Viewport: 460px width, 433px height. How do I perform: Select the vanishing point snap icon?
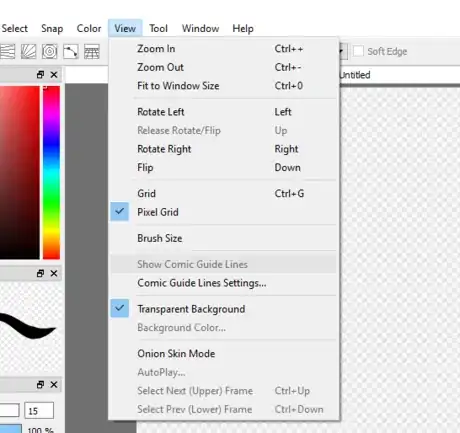pos(28,52)
